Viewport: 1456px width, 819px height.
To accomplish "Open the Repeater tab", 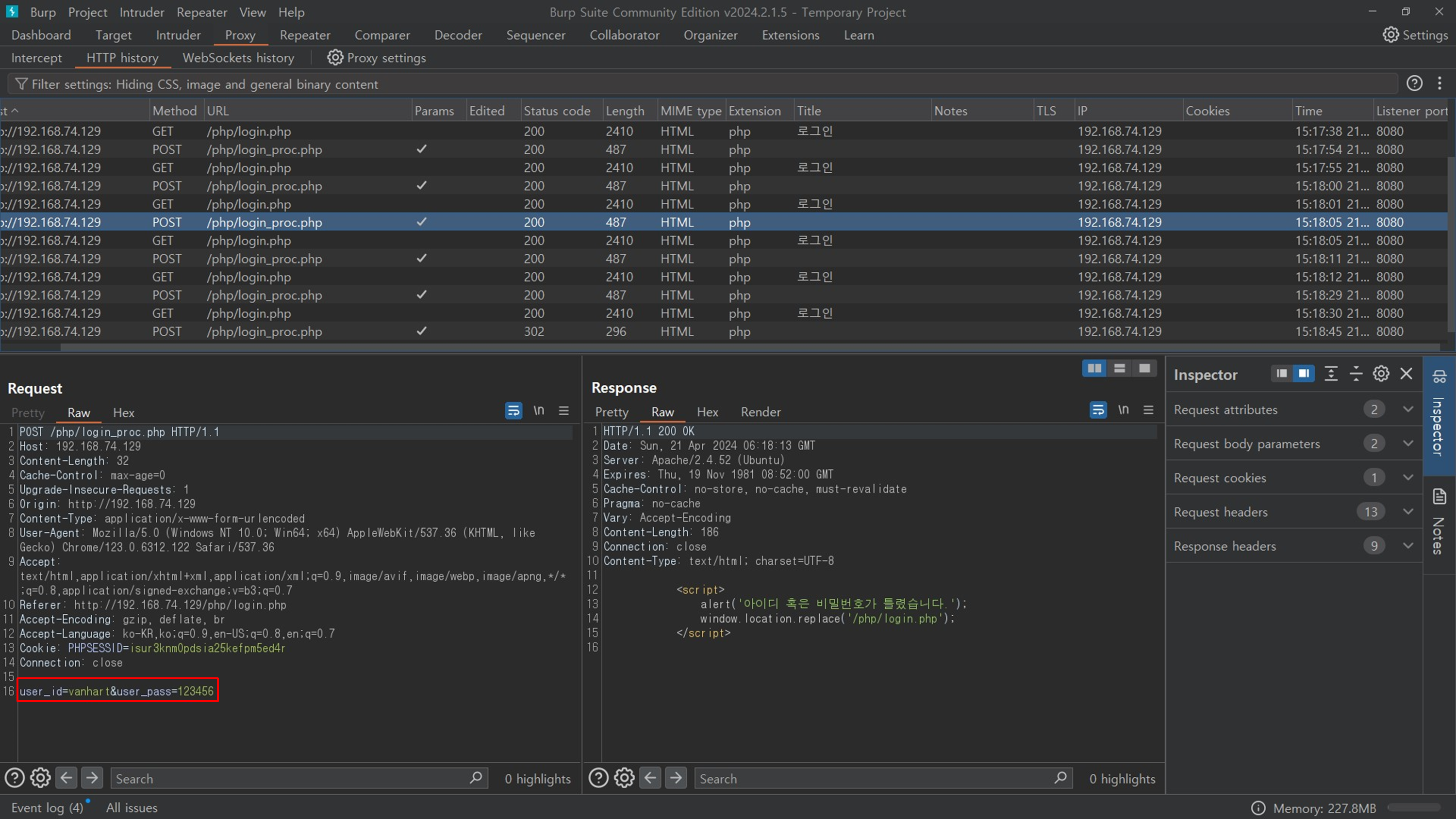I will [305, 35].
